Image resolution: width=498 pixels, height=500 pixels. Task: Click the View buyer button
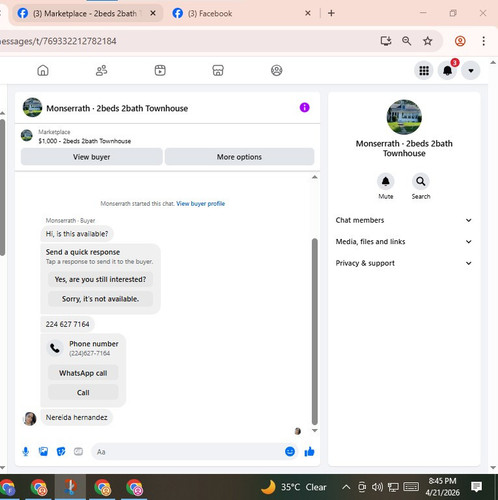tap(92, 157)
